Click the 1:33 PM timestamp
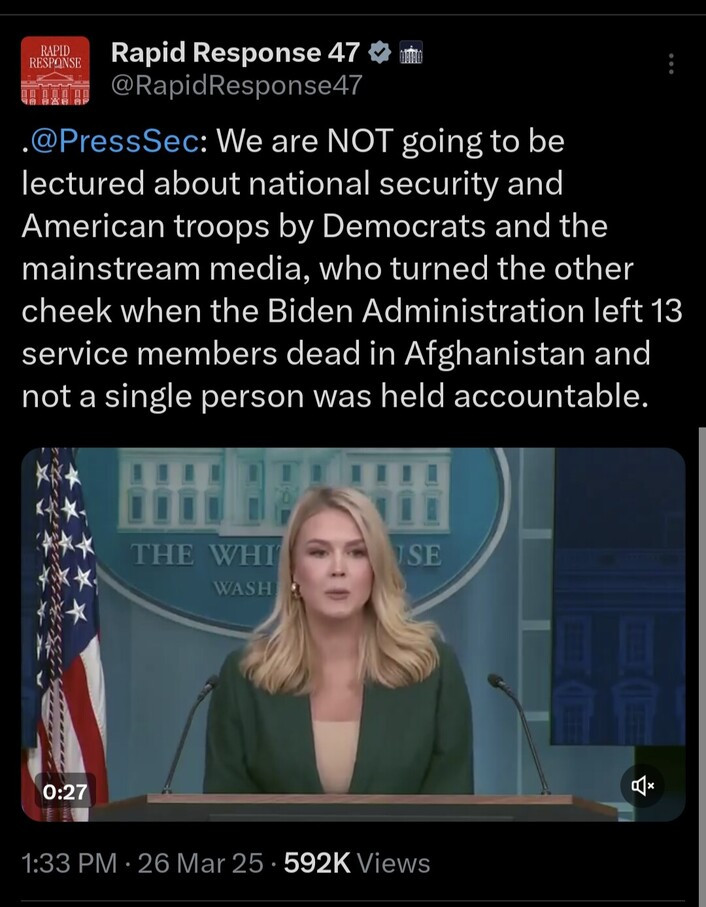The image size is (706, 907). 68,863
